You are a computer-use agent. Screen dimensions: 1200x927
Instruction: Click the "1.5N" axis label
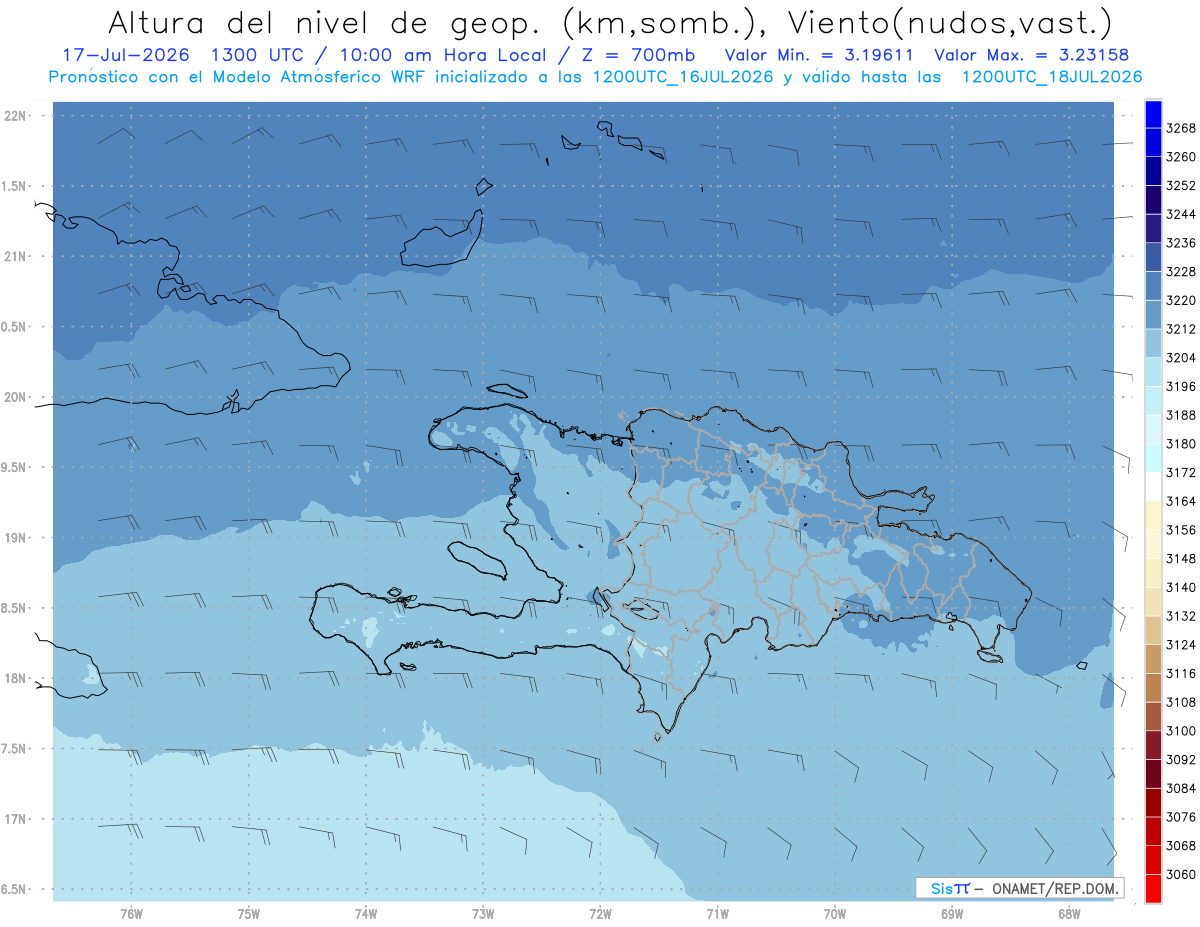click(x=14, y=186)
